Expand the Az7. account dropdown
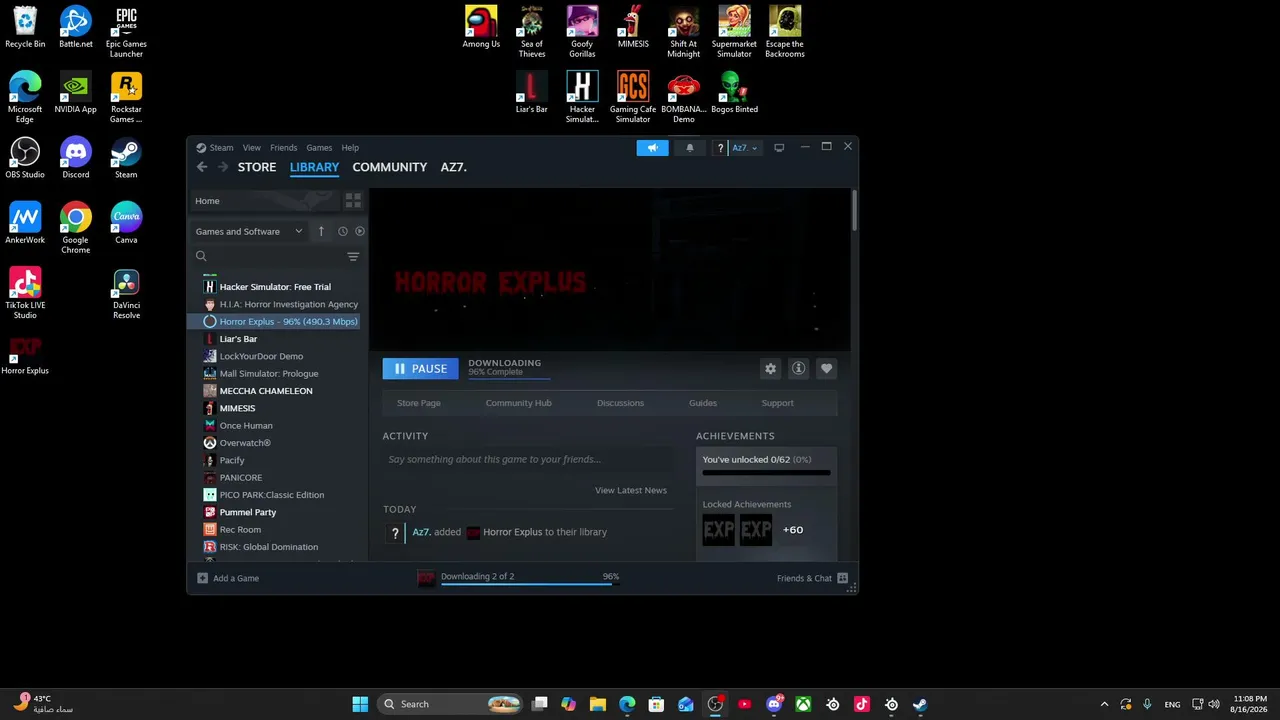This screenshot has width=1280, height=720. [x=745, y=148]
